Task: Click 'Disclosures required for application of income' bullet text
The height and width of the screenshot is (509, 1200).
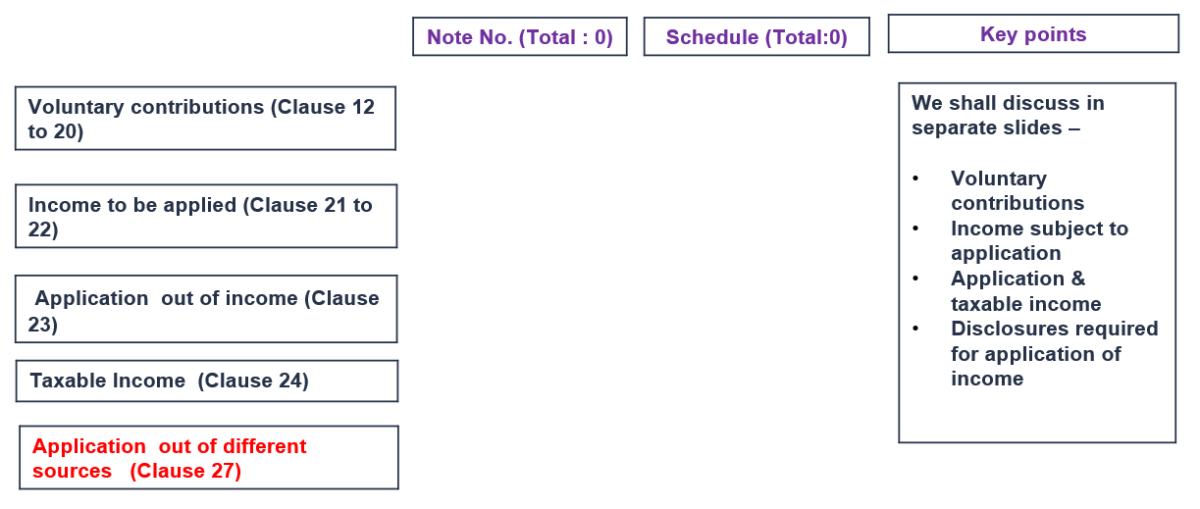Action: click(1054, 353)
